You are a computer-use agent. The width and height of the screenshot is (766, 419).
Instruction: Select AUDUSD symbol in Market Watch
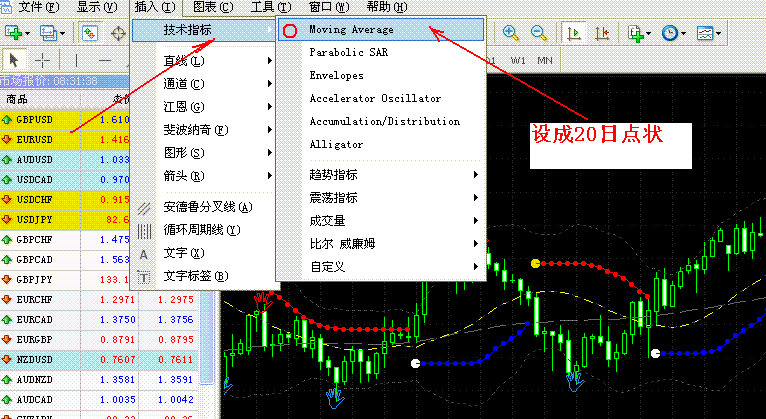[x=34, y=160]
